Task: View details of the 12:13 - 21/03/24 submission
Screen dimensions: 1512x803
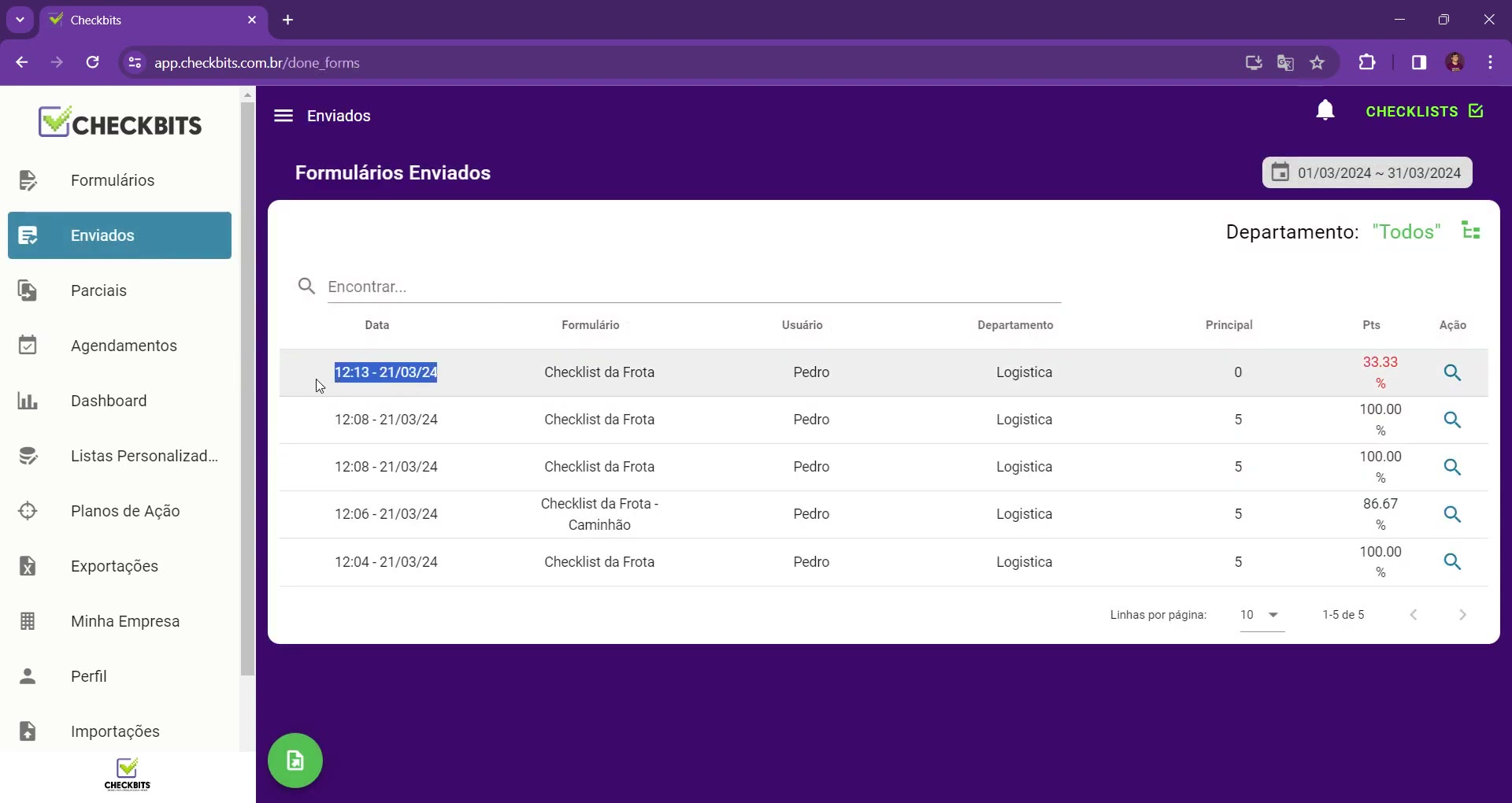Action: tap(1452, 372)
